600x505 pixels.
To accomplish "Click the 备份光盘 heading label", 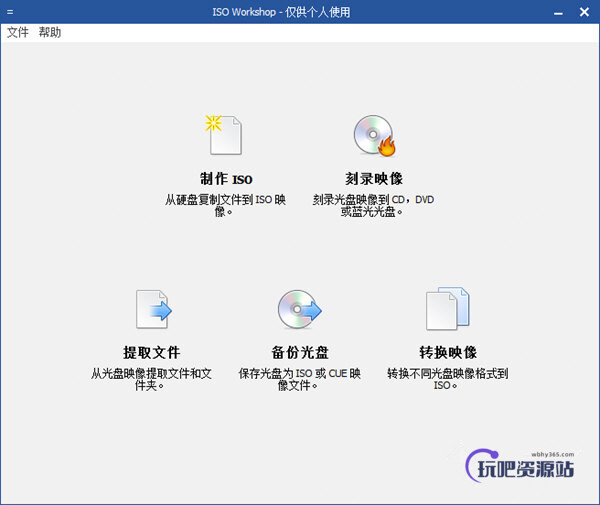I will click(300, 352).
